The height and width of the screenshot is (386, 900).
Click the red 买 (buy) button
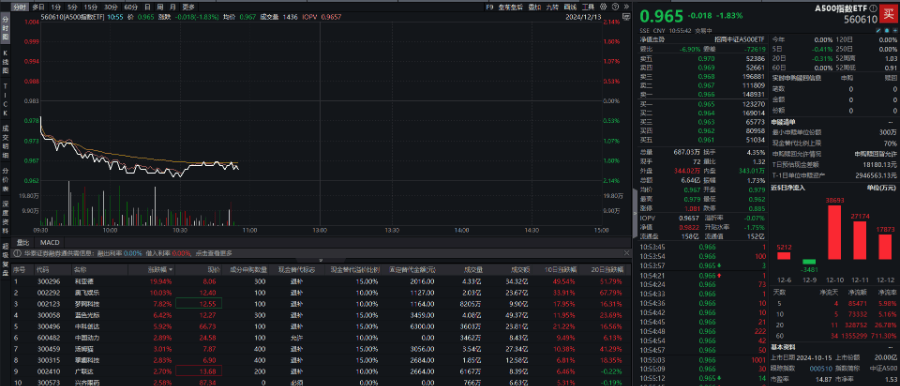pyautogui.click(x=889, y=13)
